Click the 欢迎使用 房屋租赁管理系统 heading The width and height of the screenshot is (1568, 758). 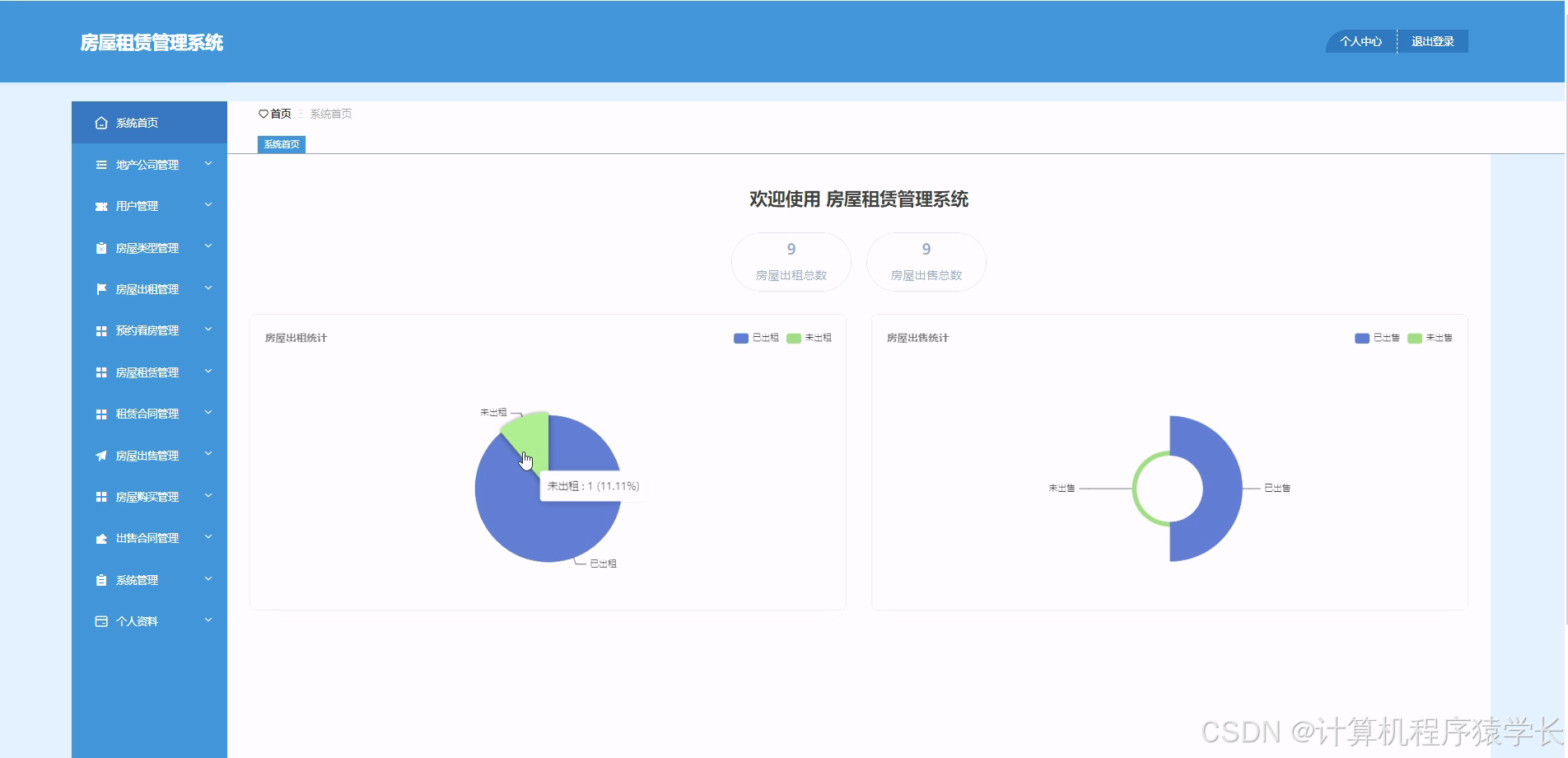tap(859, 199)
